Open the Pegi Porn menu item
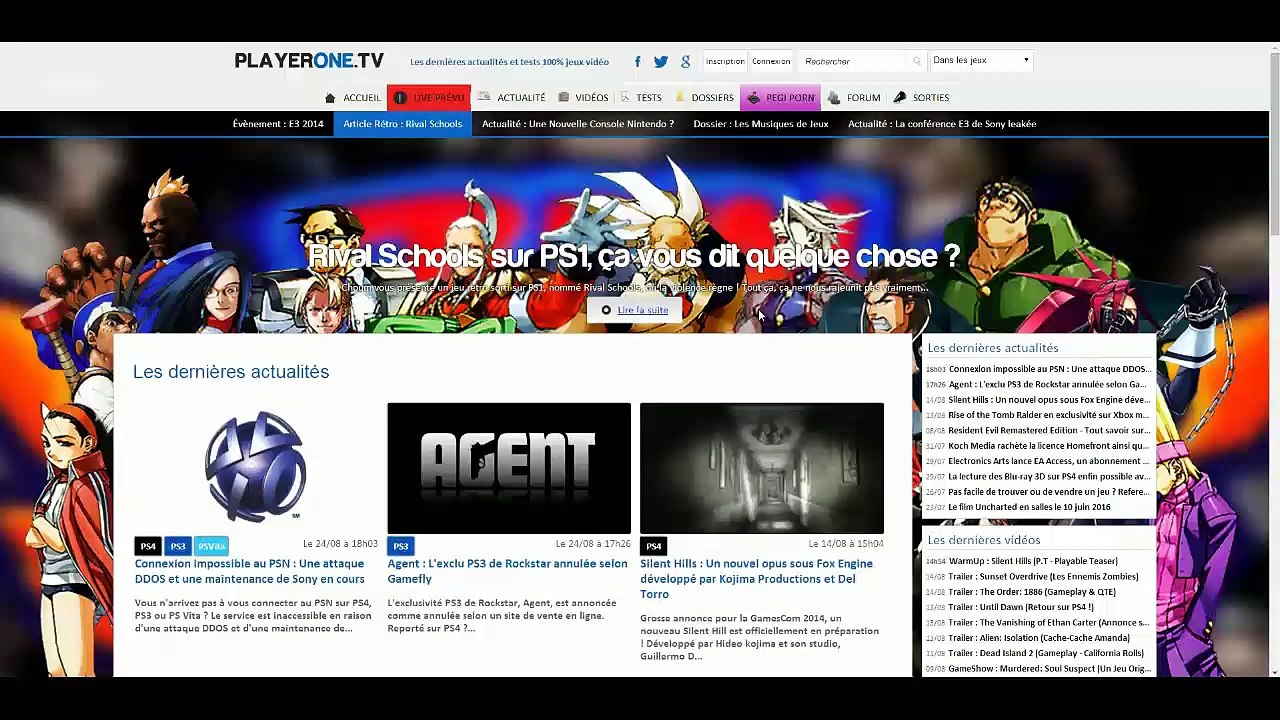 [780, 98]
